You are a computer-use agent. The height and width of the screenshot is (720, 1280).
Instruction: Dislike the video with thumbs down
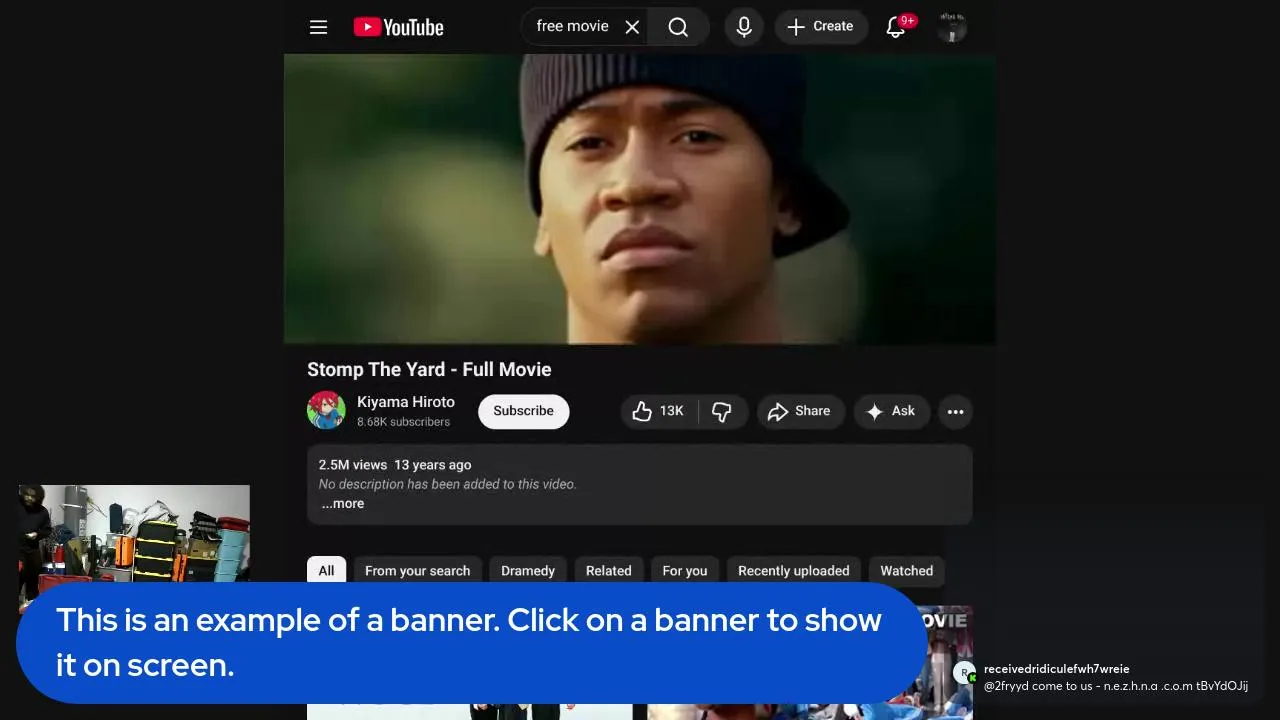(722, 411)
